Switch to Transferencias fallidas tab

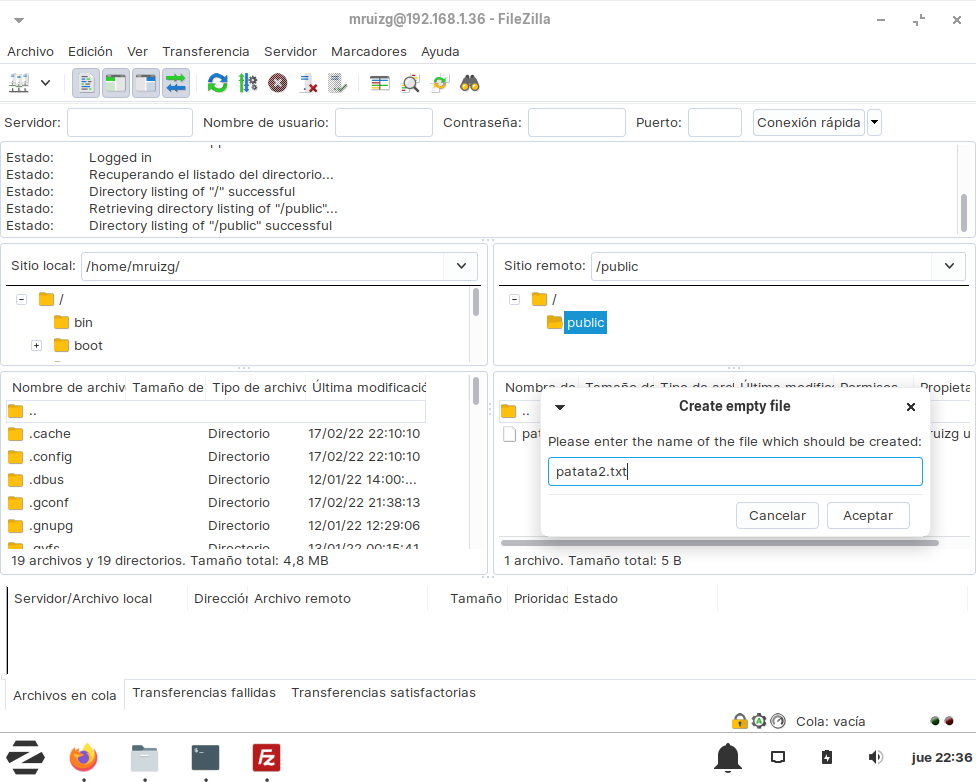coord(204,692)
